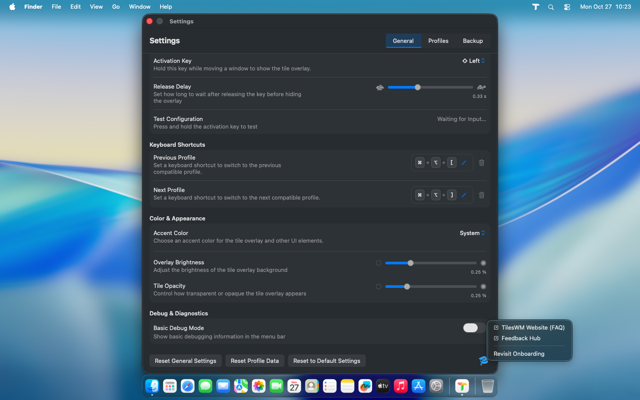
Task: Click the Overlay Brightness slider handle
Action: (411, 263)
